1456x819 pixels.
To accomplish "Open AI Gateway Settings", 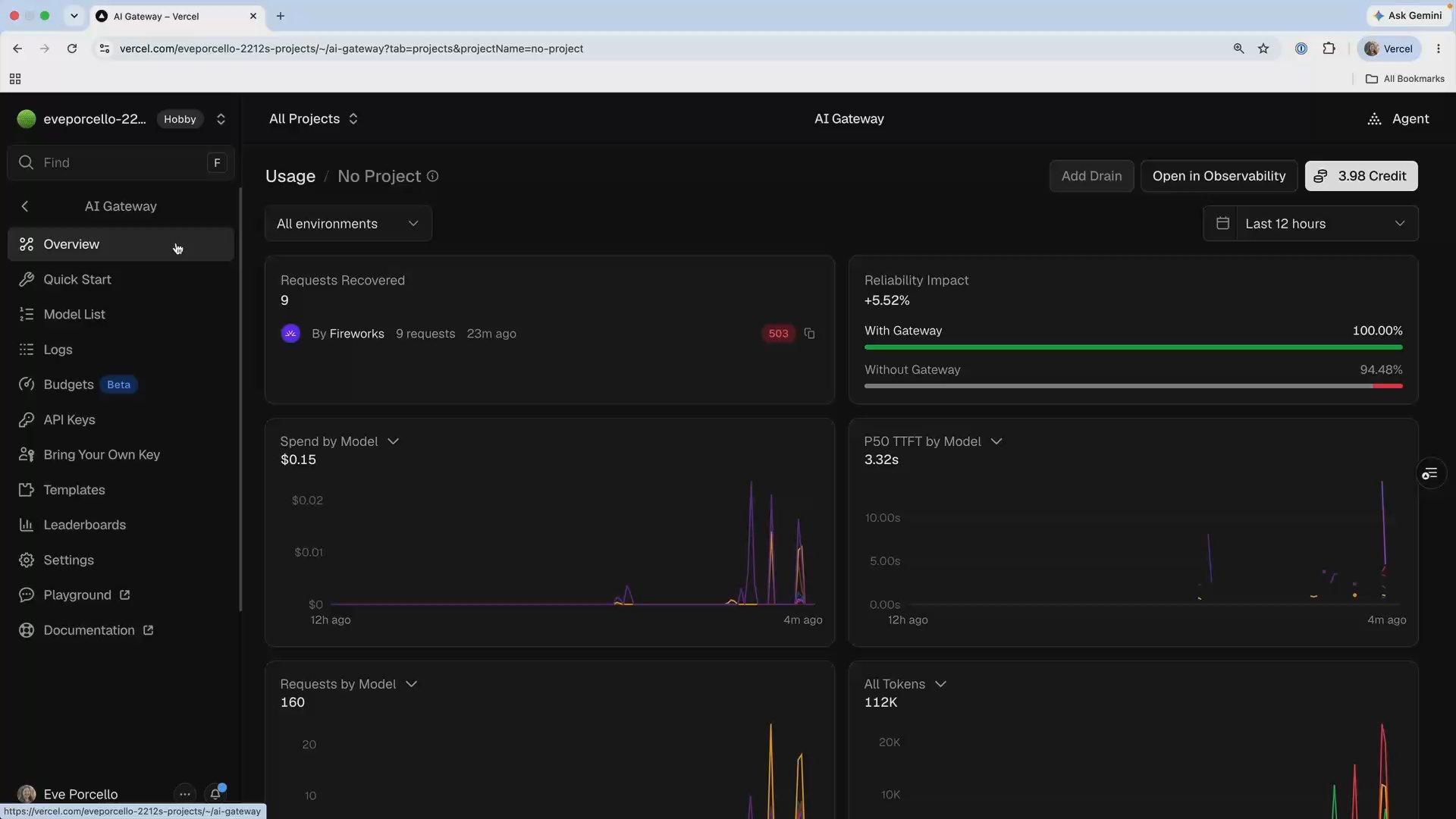I will (121, 560).
